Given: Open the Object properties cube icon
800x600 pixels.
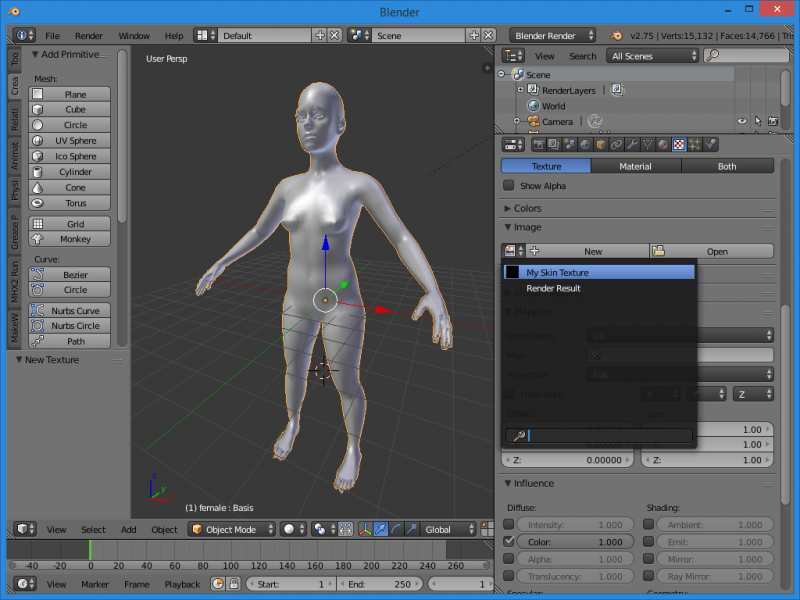Looking at the screenshot, I should [601, 144].
